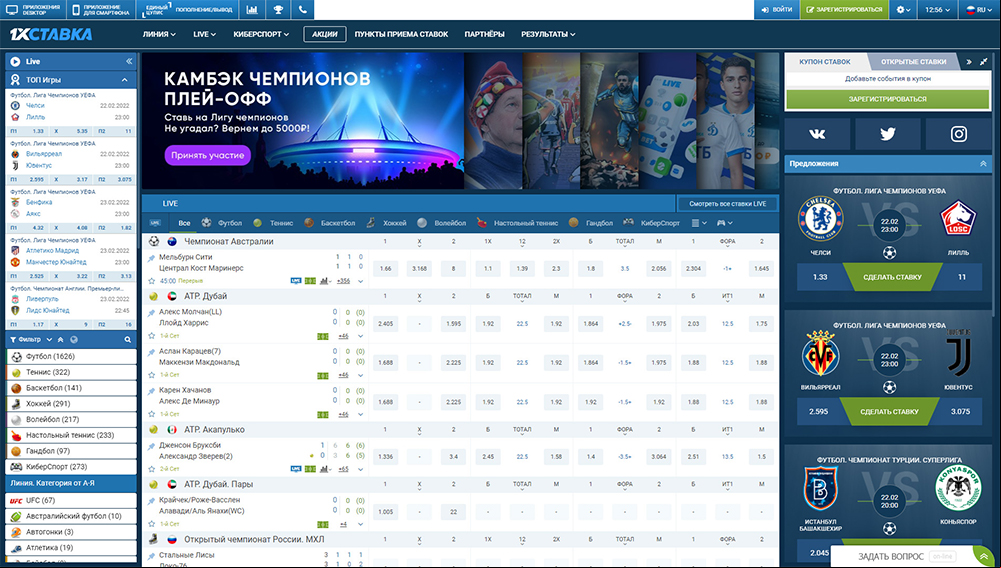Viewport: 1001px width, 568px height.
Task: Select the Хоккей icon in LIVE filter
Action: 371,223
